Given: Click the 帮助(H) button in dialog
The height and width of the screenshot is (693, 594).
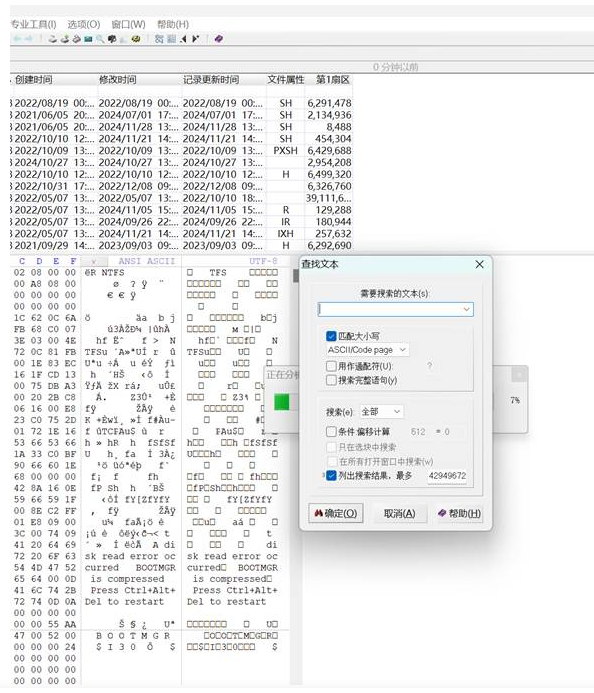Looking at the screenshot, I should 459,513.
